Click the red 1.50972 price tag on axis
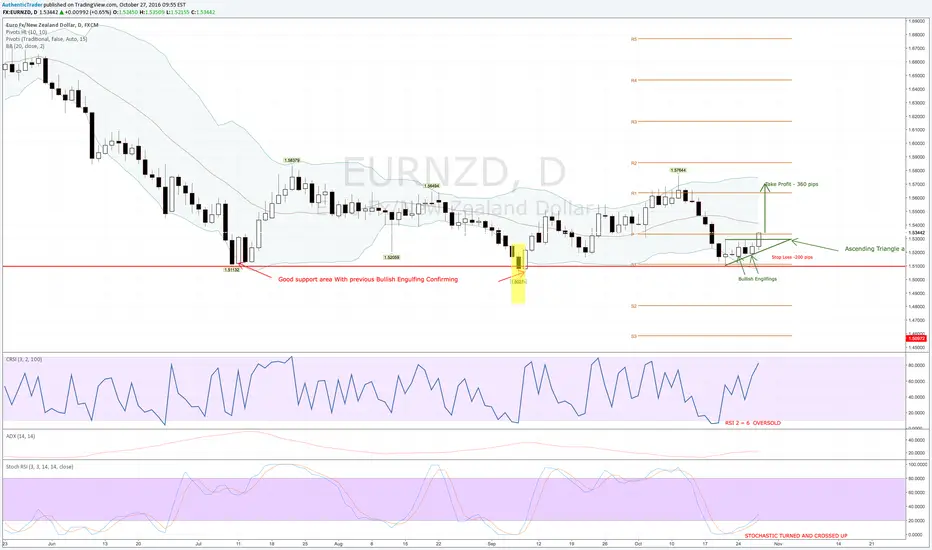 [915, 338]
